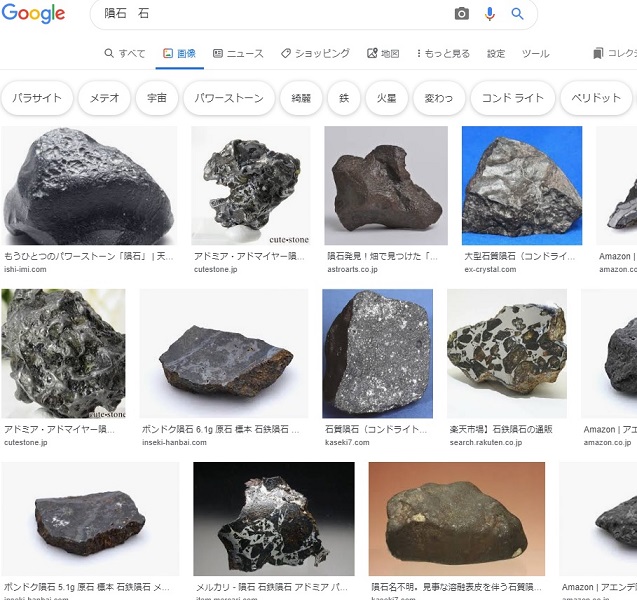The image size is (637, 600).
Task: Click the microphone voice search icon
Action: (x=490, y=14)
